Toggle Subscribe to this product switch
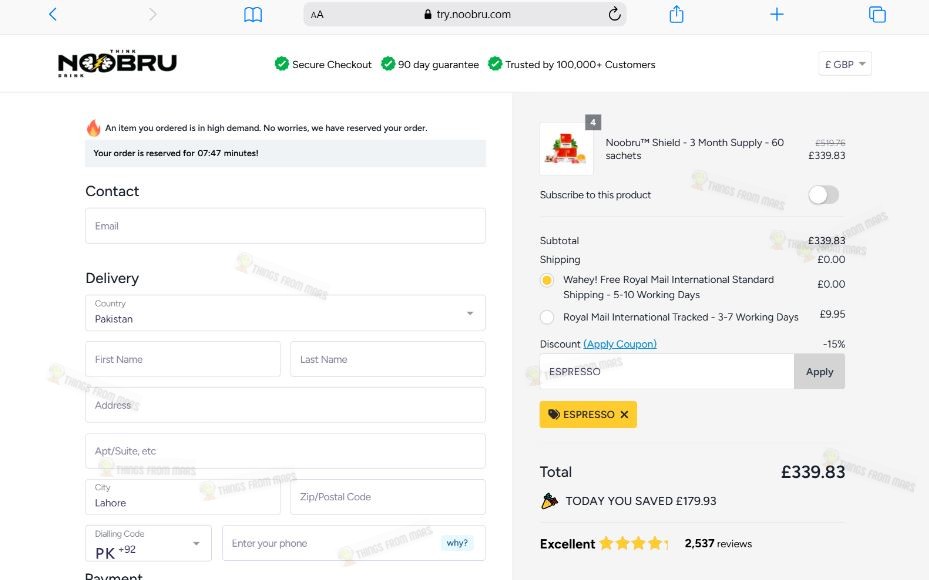929x580 pixels. click(823, 195)
